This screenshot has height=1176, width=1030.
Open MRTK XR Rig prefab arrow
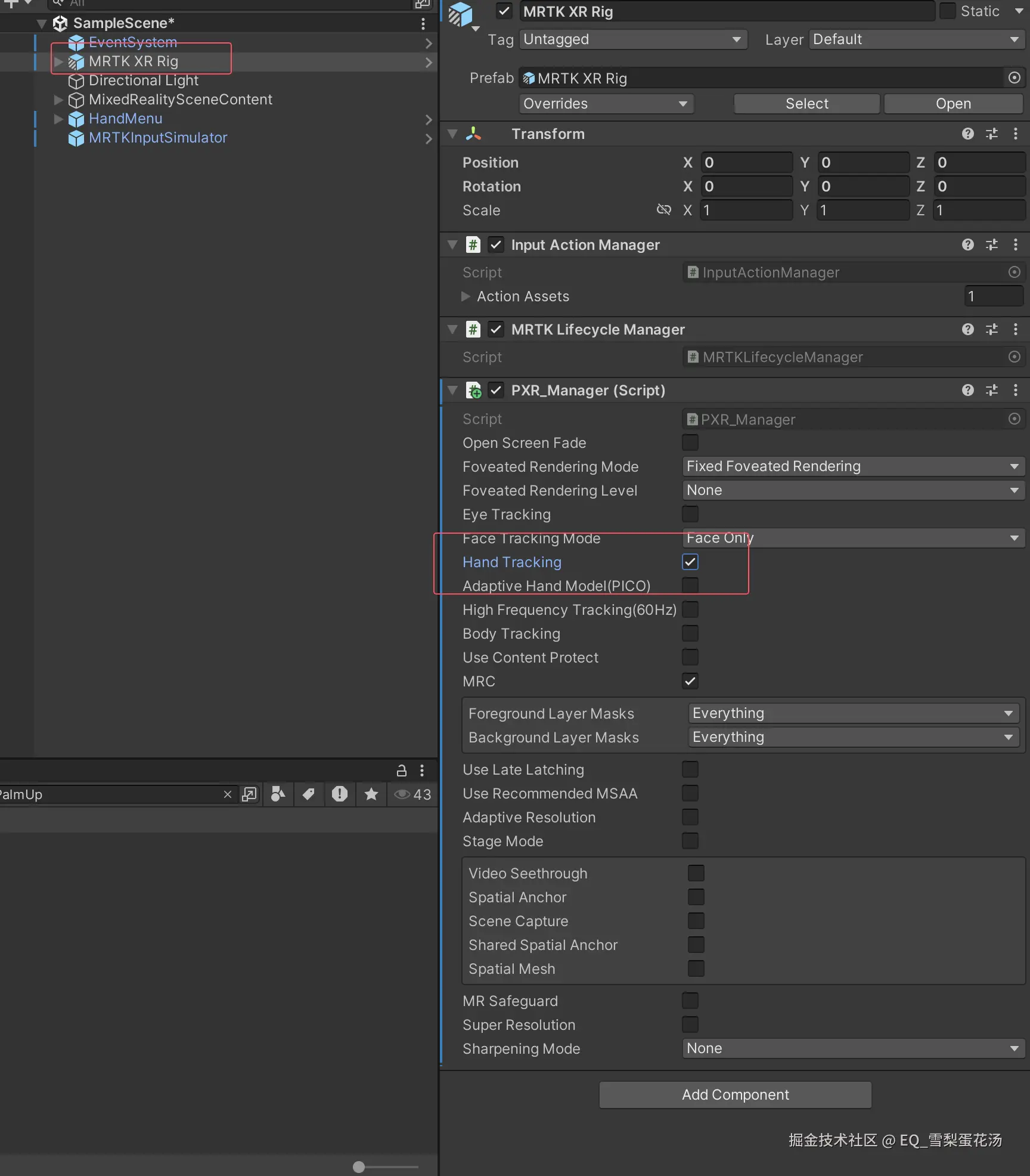[x=429, y=62]
